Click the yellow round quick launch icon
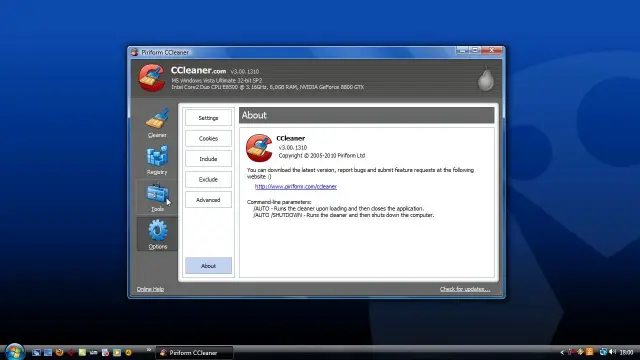This screenshot has height=360, width=640. [x=128, y=352]
